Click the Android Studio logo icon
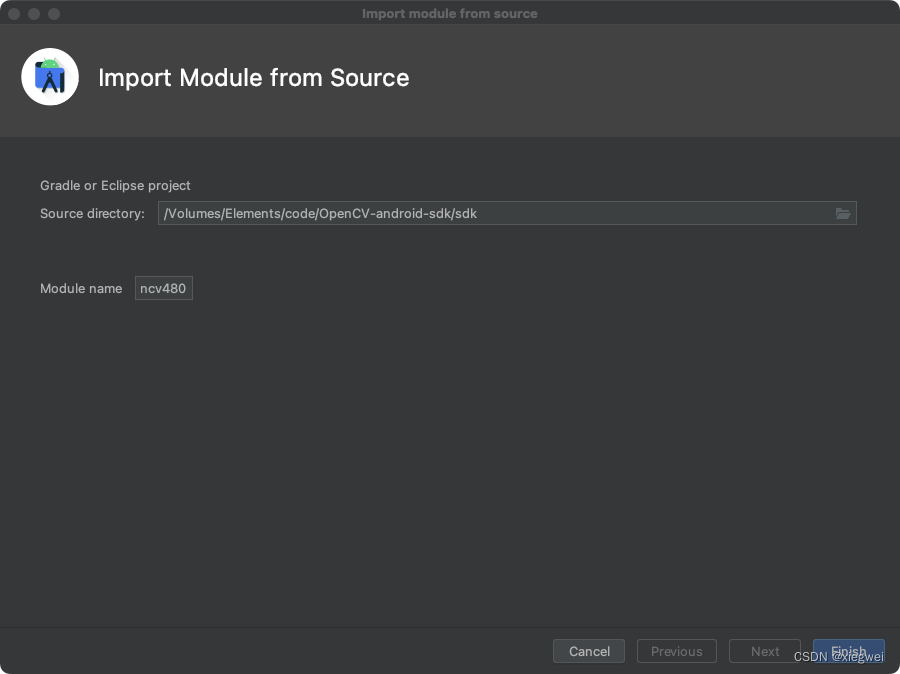900x674 pixels. 50,77
